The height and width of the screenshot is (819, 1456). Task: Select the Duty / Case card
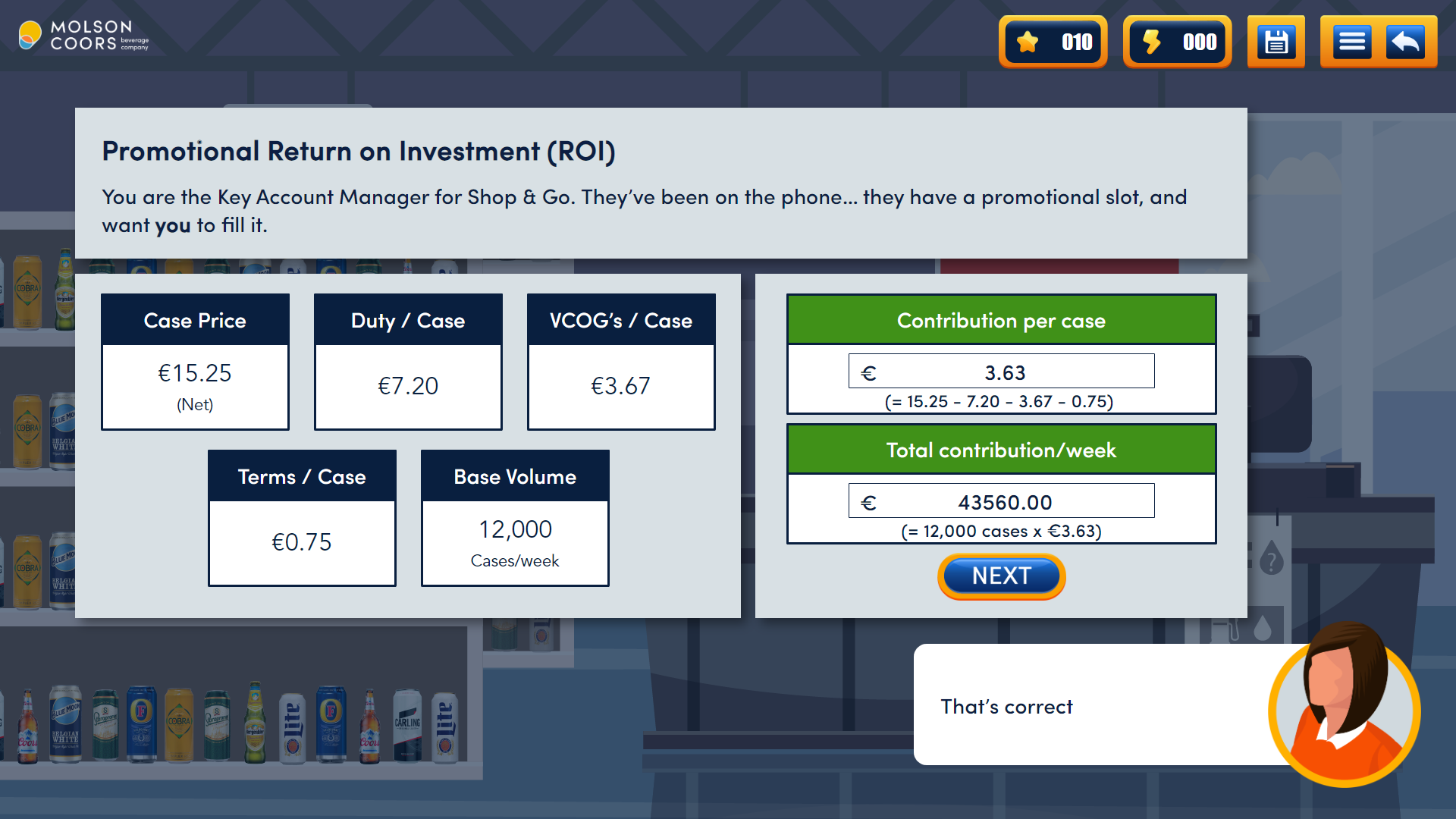point(408,362)
